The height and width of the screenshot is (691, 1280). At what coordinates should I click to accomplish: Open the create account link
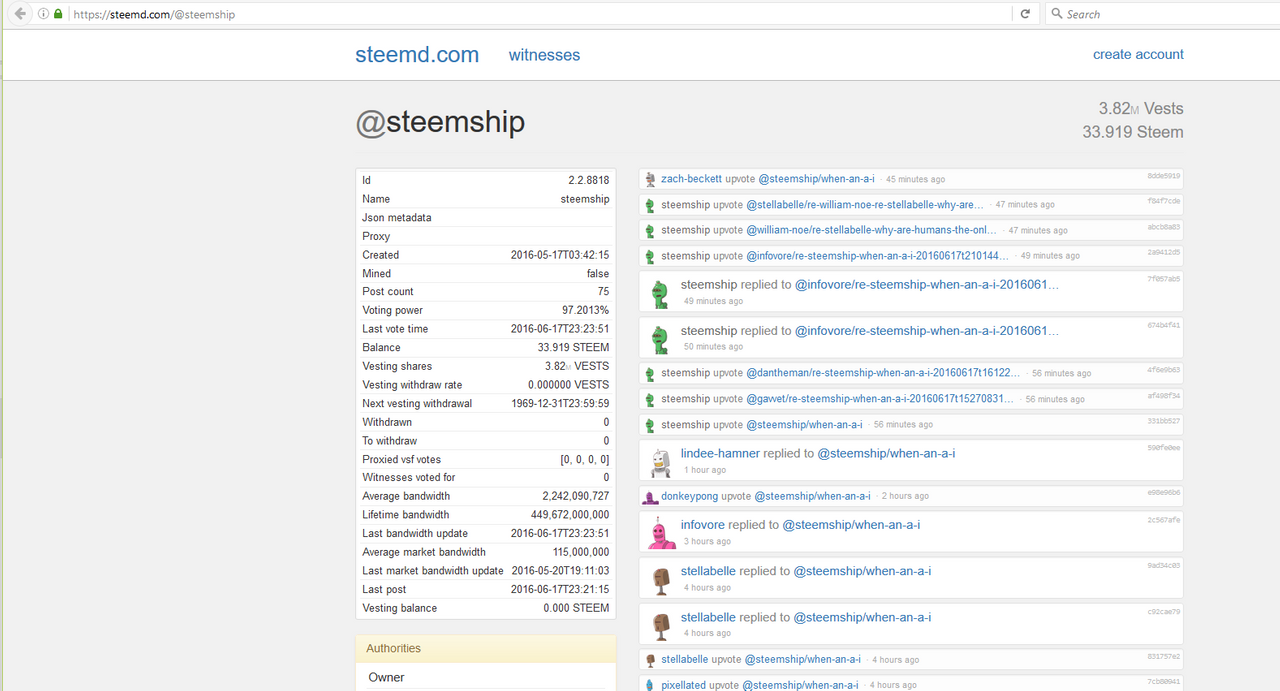point(1138,54)
